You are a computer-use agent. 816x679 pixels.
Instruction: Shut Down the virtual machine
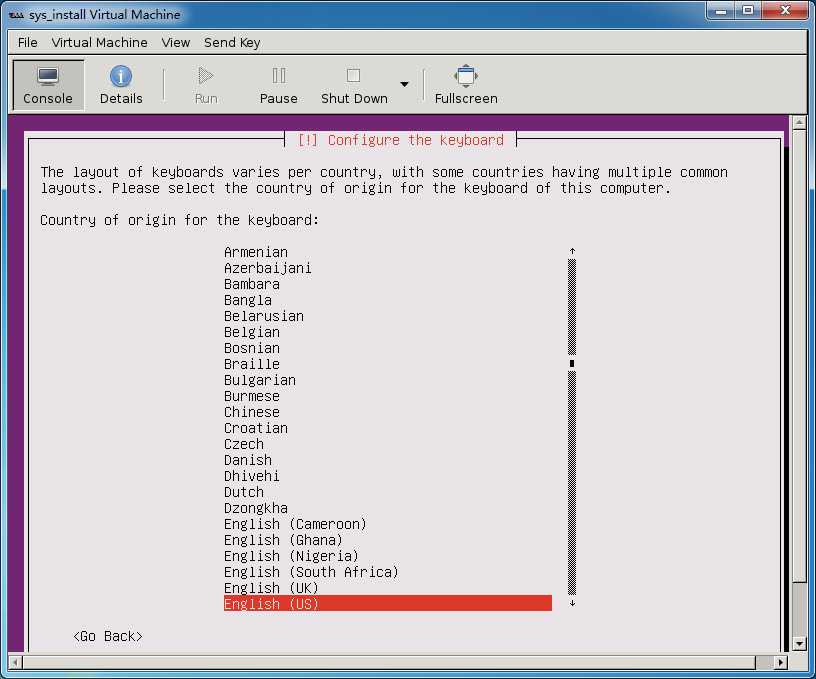tap(354, 85)
